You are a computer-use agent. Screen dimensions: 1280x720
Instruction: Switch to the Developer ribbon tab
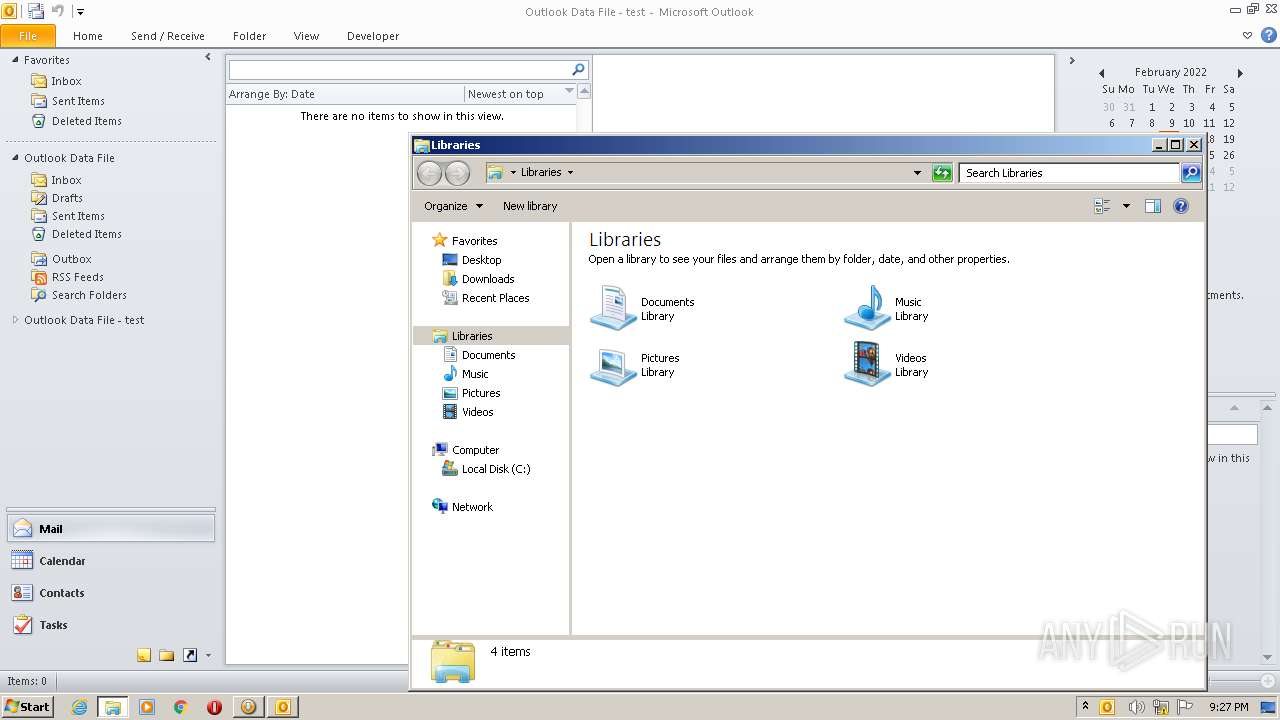[x=373, y=36]
